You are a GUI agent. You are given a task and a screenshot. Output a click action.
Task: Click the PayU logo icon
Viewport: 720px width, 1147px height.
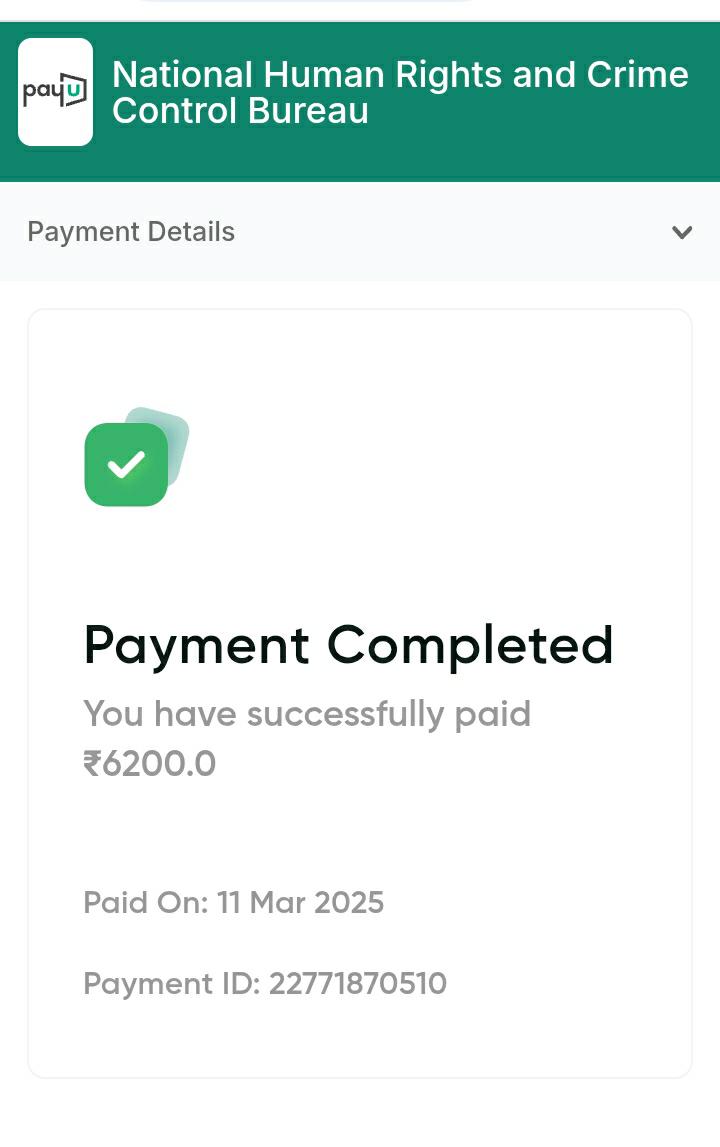click(55, 92)
